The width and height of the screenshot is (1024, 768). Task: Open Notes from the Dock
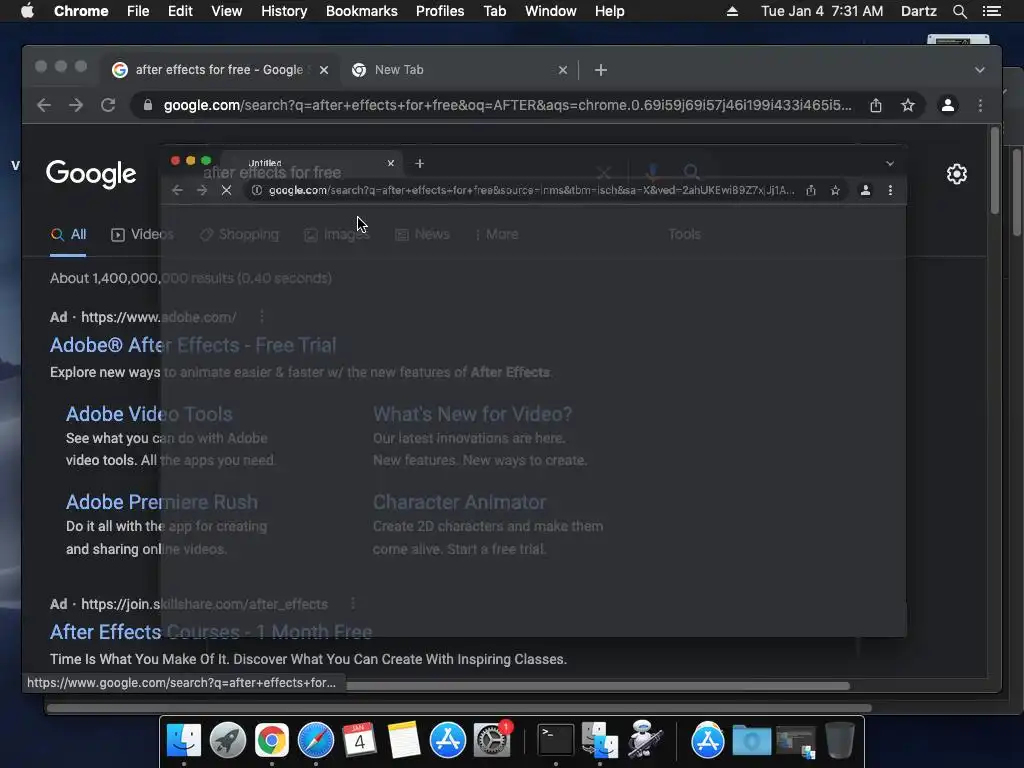[404, 740]
